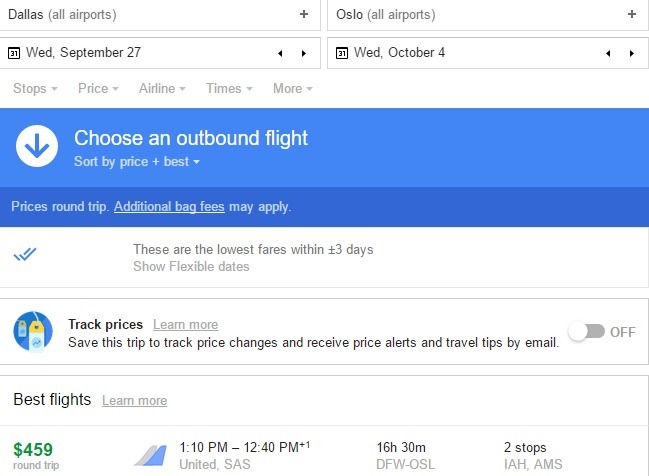This screenshot has height=476, width=649.
Task: Expand the Stops filter dropdown
Action: coord(35,89)
